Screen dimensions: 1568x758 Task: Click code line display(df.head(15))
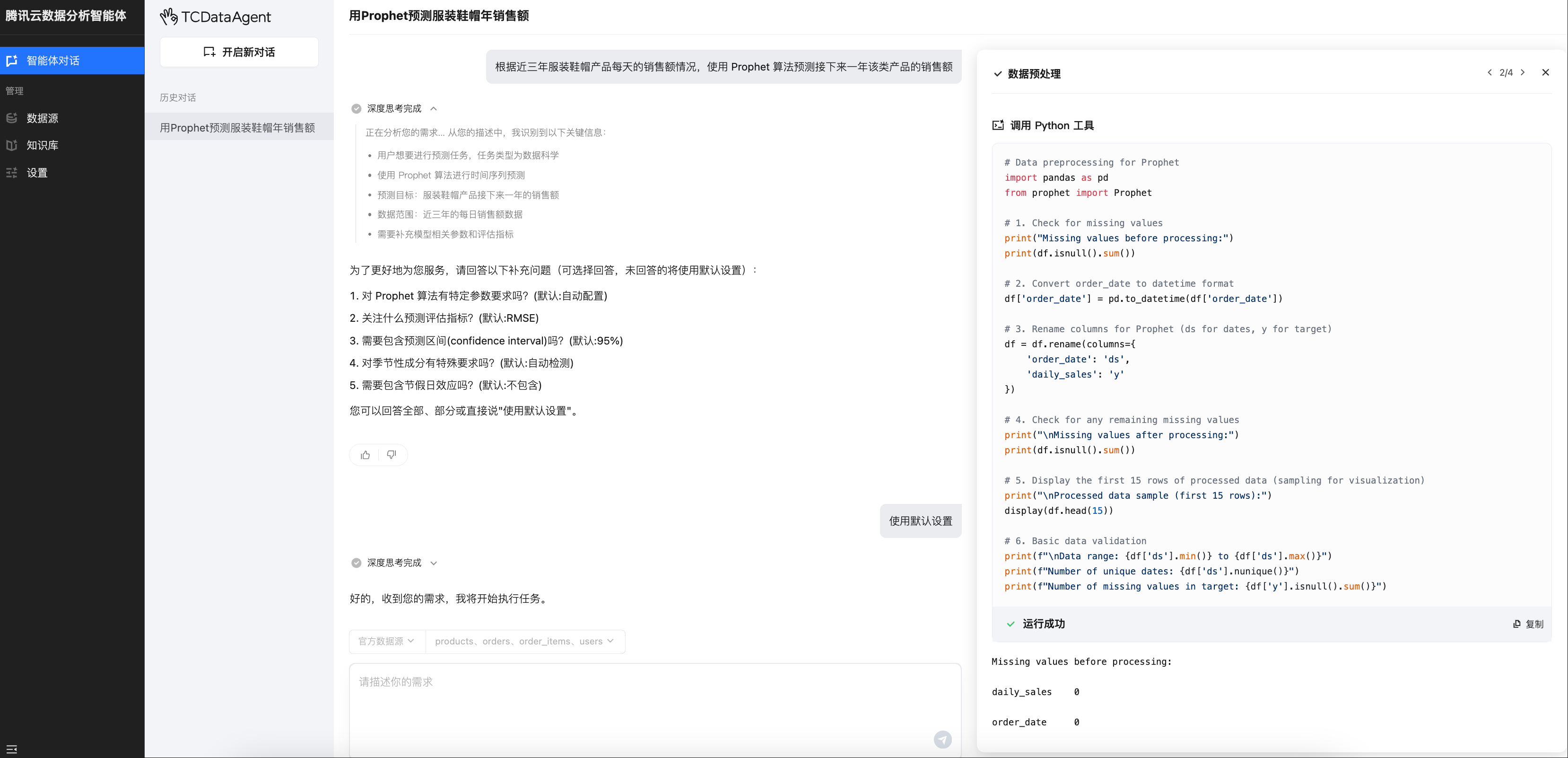tap(1059, 511)
